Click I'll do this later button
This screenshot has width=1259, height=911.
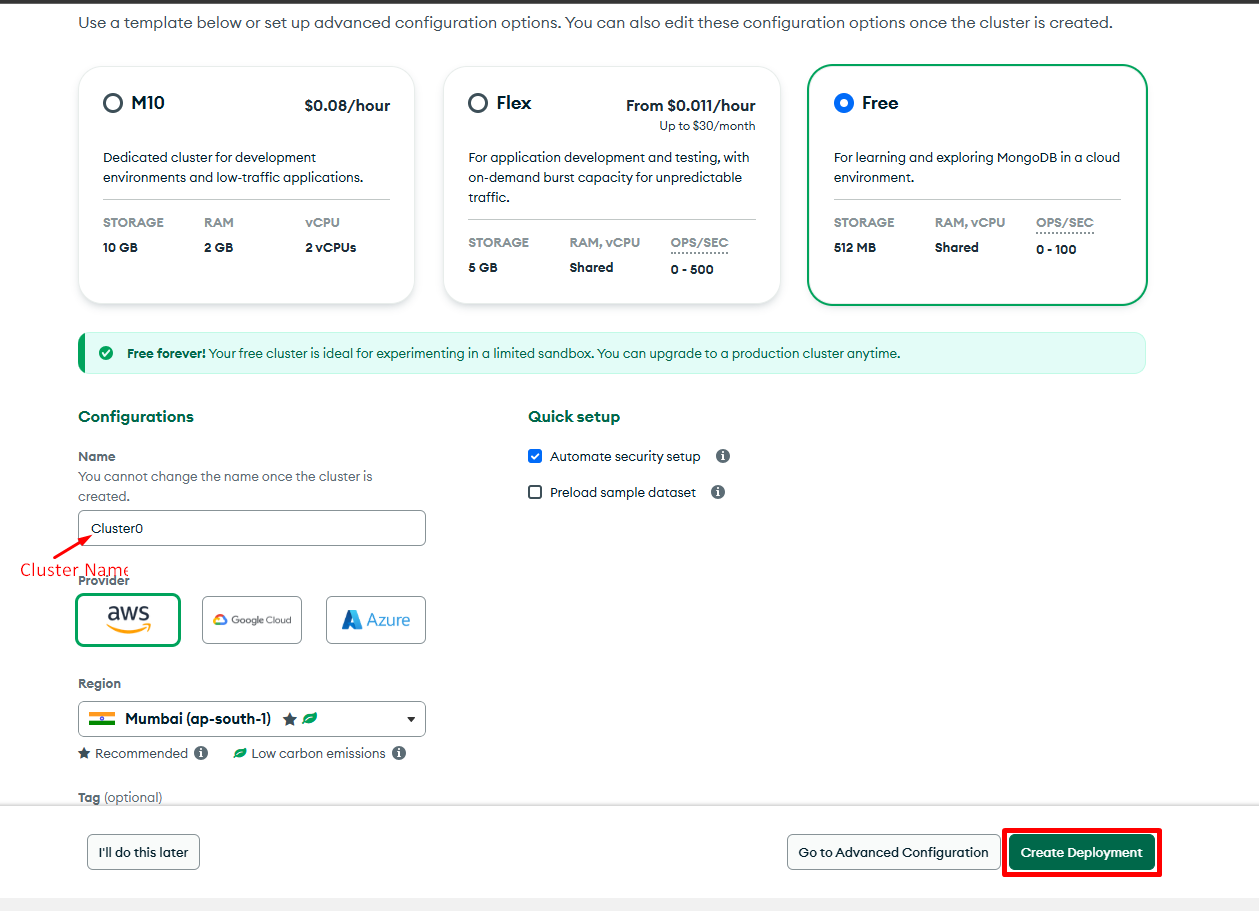pos(143,853)
